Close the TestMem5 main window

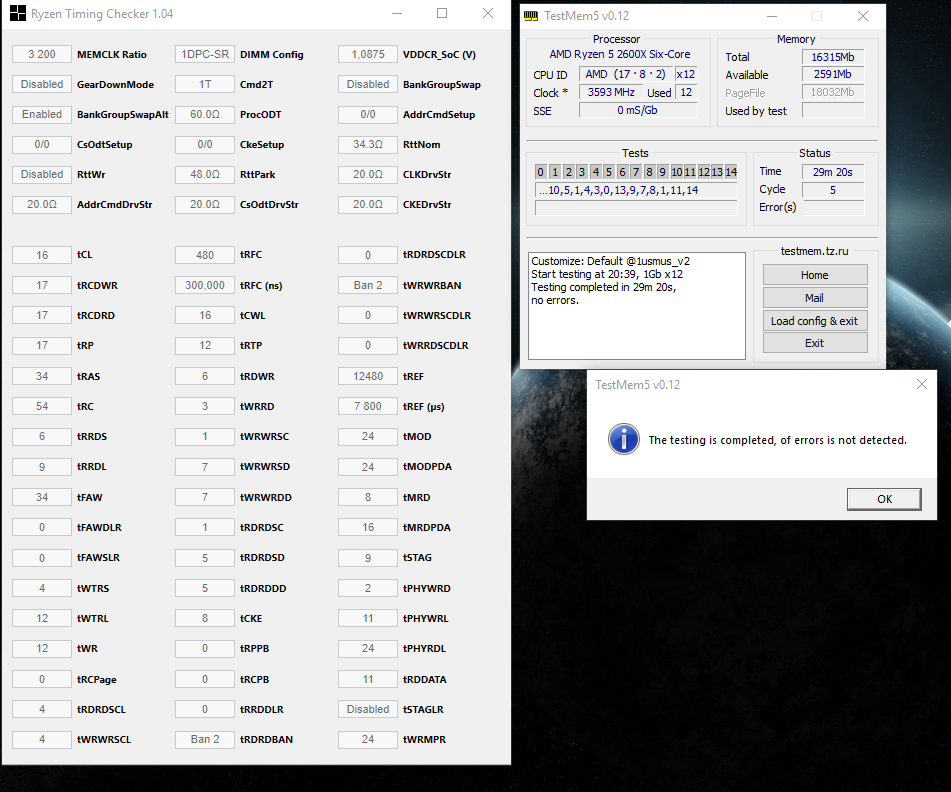coord(862,16)
